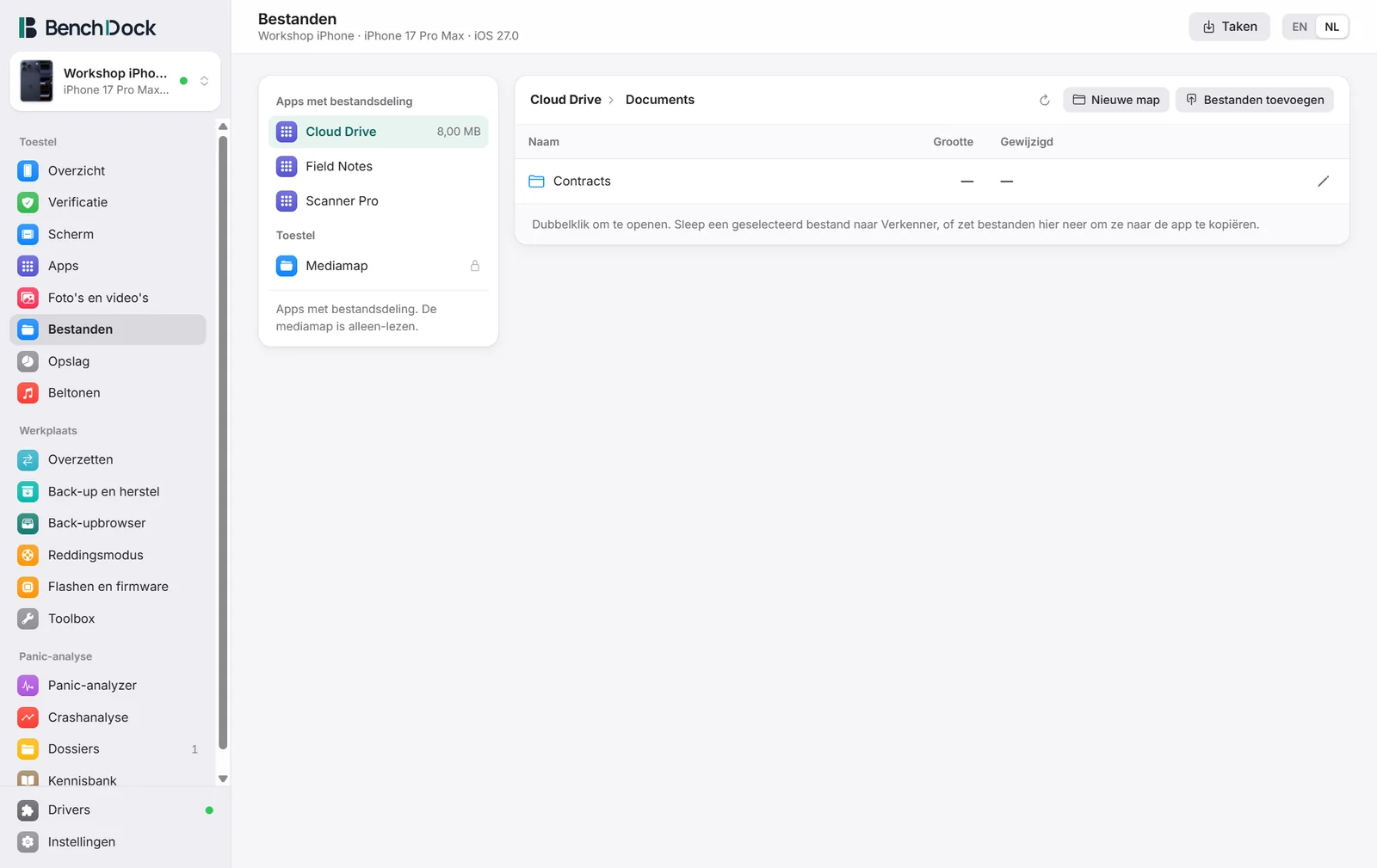Click the device thumbnail of iPhone 17 Pro Max

(36, 81)
